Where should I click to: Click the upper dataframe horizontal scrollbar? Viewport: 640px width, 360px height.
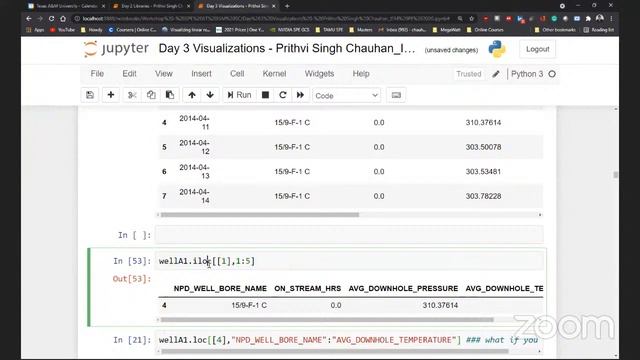pyautogui.click(x=260, y=215)
